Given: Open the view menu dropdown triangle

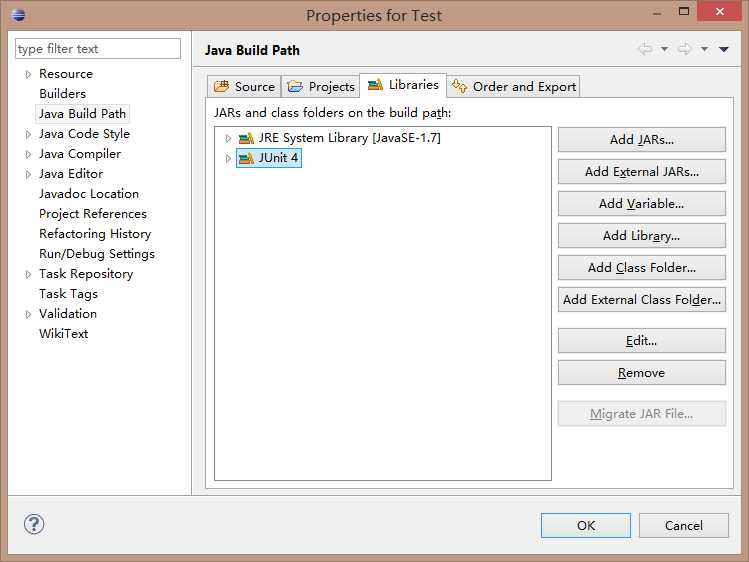Looking at the screenshot, I should point(724,49).
